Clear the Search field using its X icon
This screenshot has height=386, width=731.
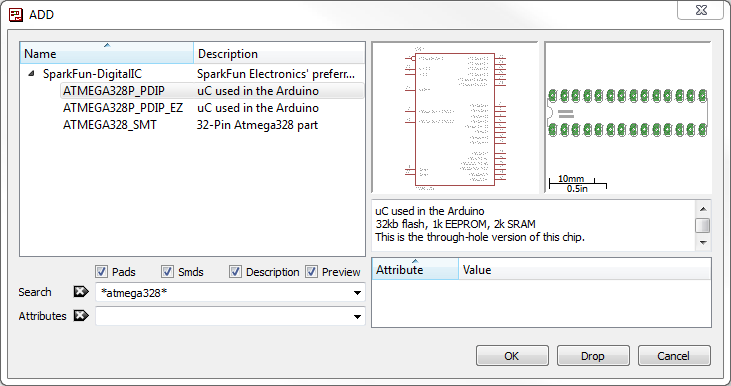(81, 292)
